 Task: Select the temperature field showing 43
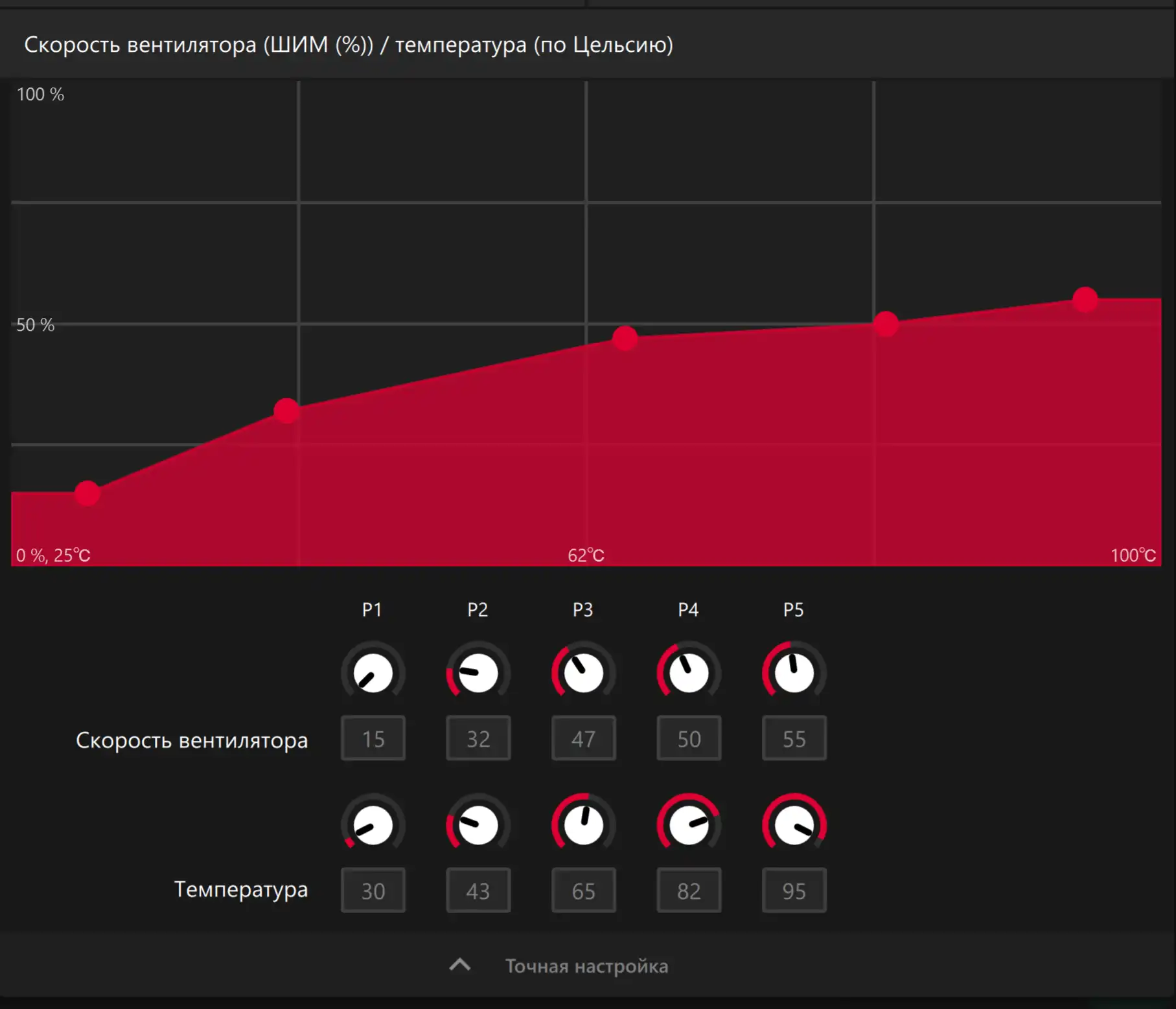(x=478, y=890)
